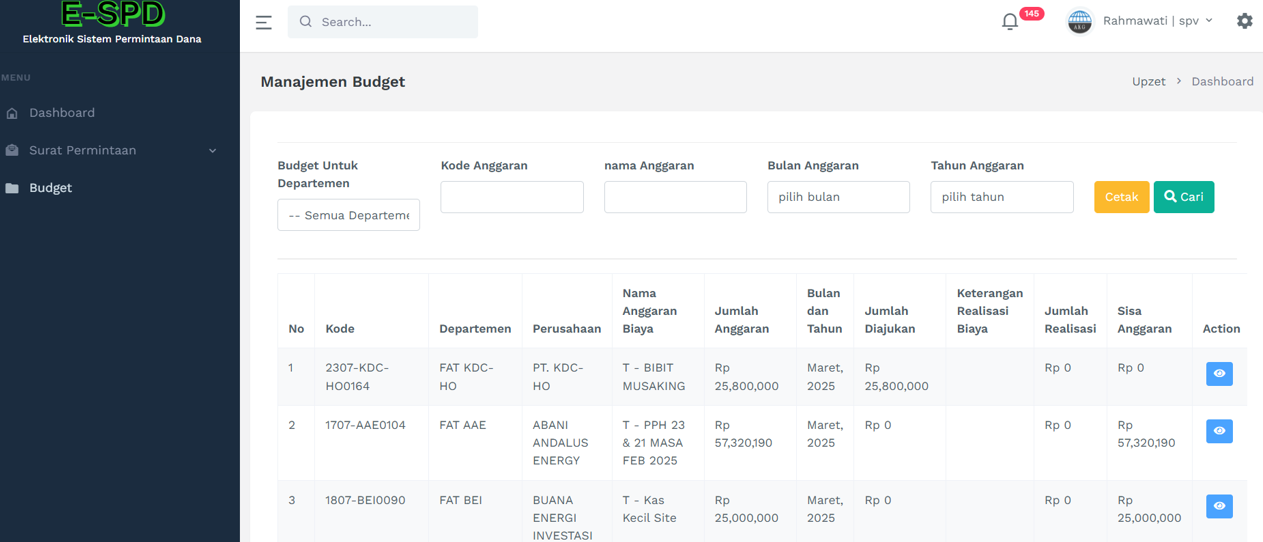The height and width of the screenshot is (542, 1263).
Task: Click the Rahmawati profile avatar
Action: [x=1079, y=21]
